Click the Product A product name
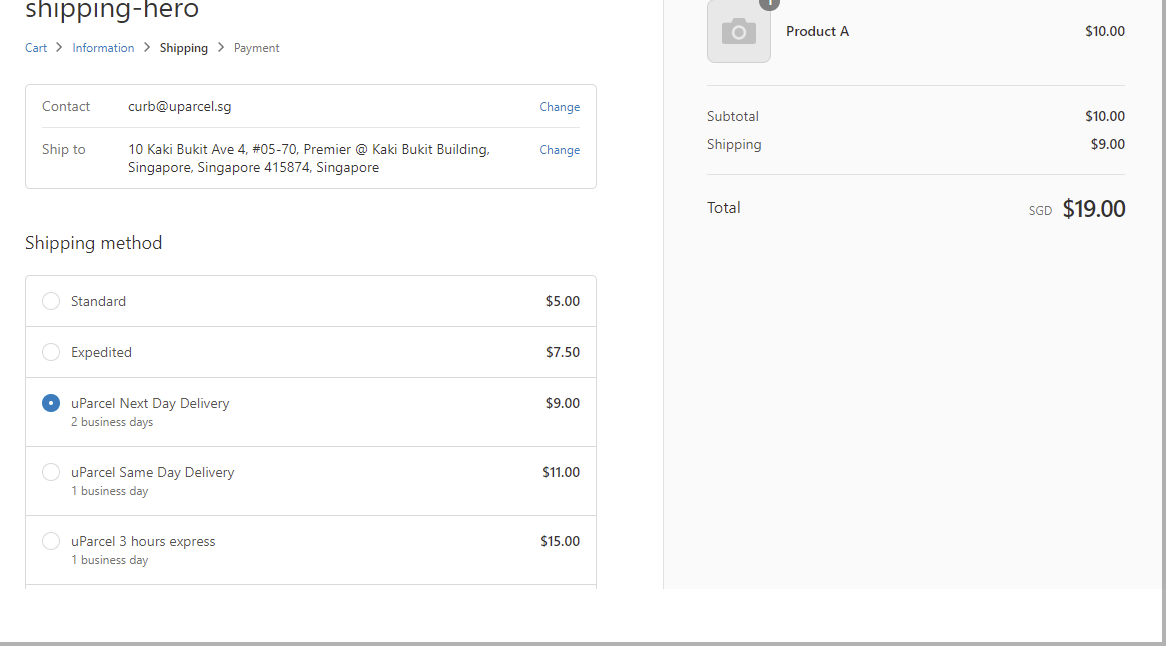The image size is (1166, 646). point(817,31)
